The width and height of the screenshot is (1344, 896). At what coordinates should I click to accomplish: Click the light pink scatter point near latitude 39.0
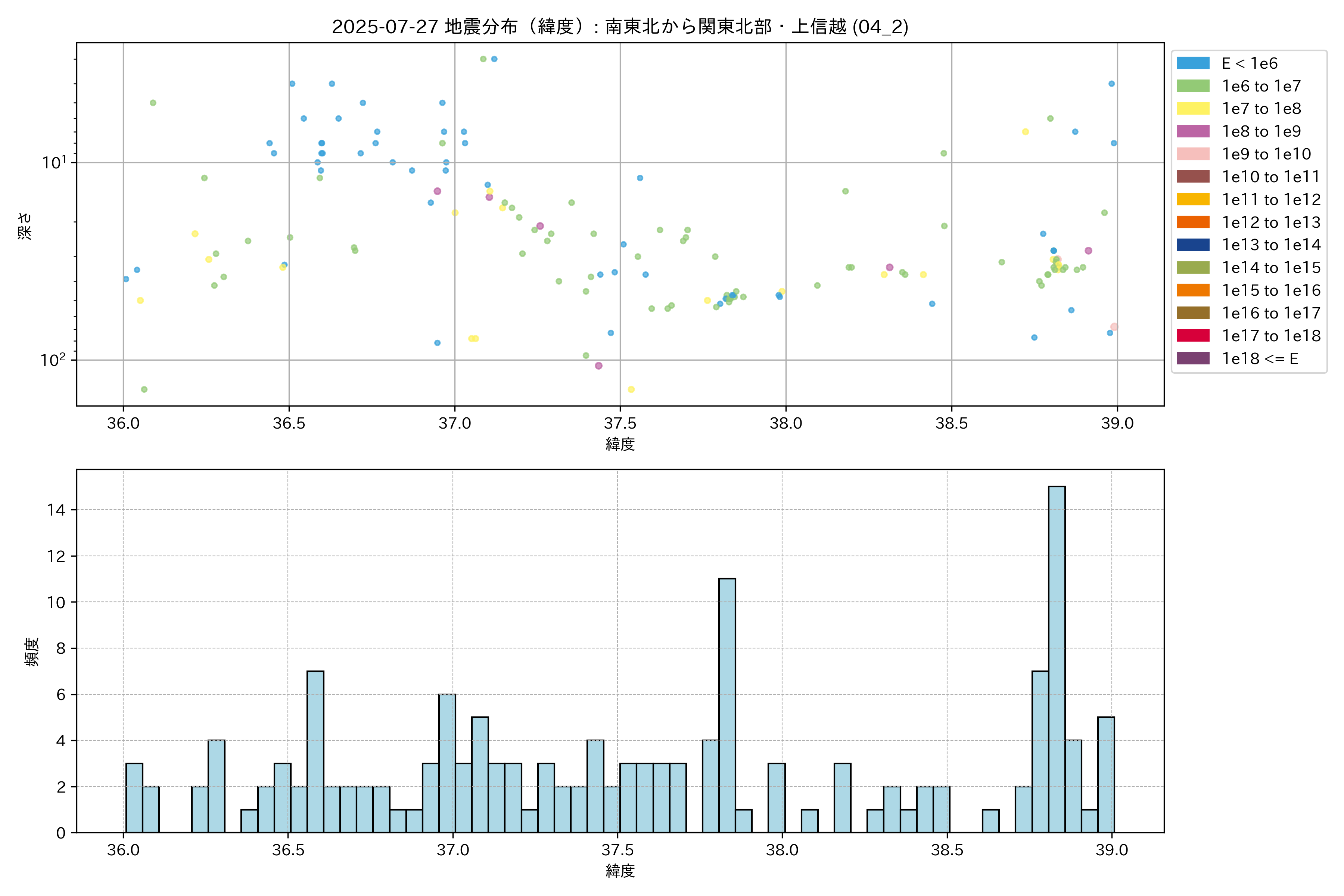[1114, 327]
